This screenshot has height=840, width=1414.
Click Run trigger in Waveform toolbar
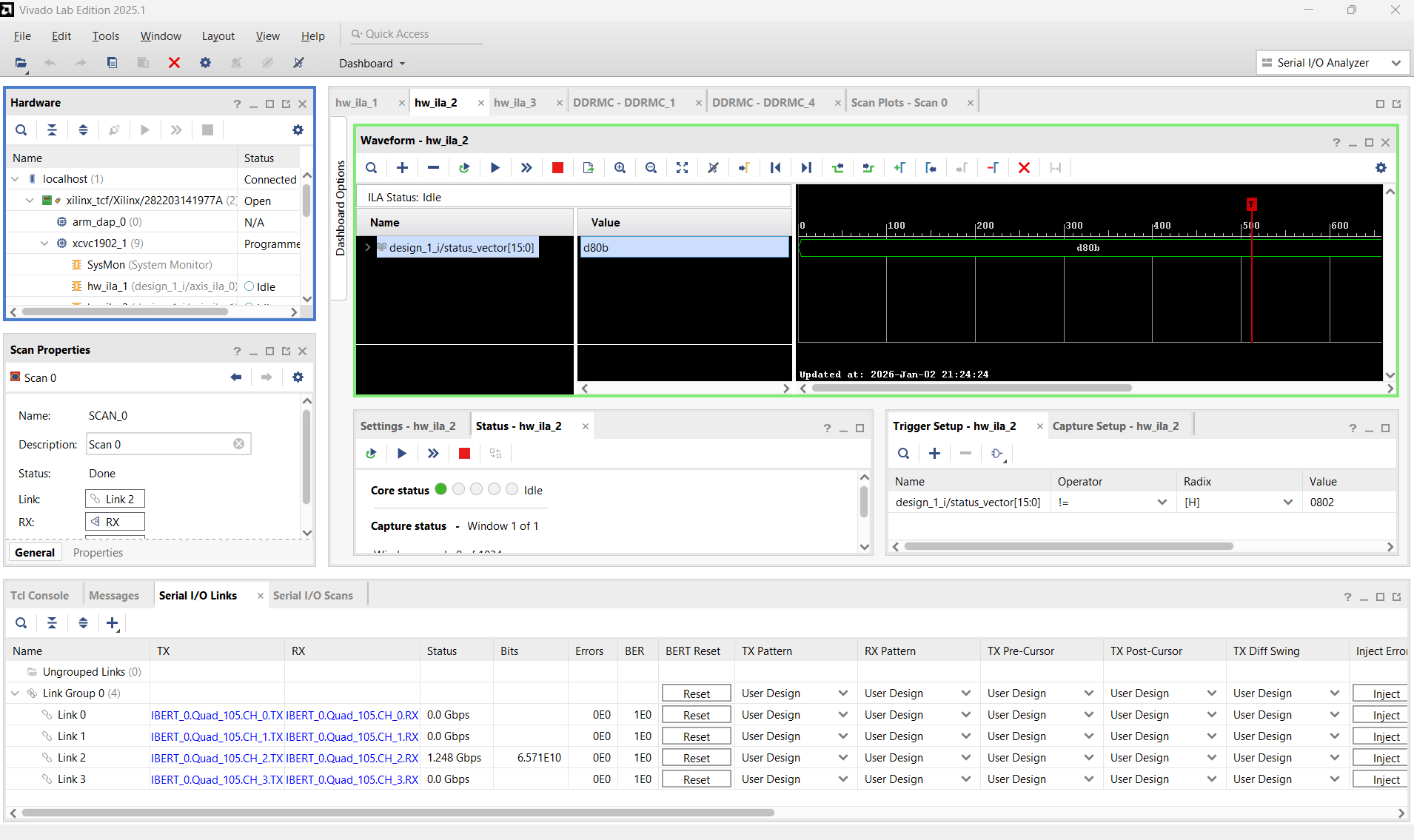[495, 168]
